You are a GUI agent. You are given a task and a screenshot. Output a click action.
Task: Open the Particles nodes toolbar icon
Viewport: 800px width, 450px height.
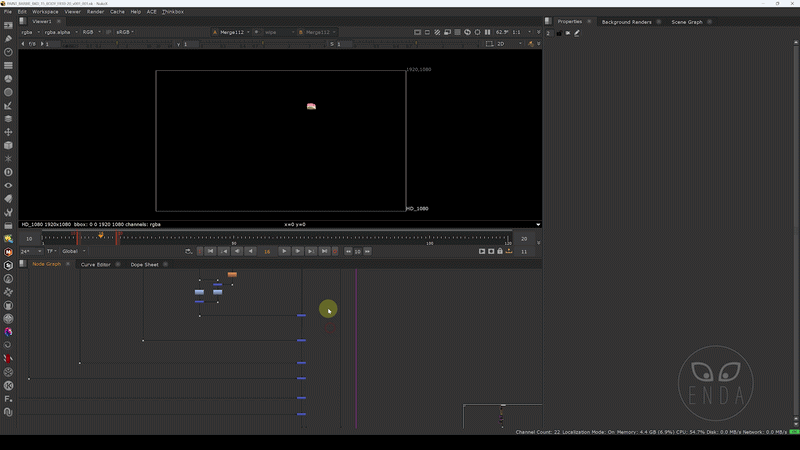[x=8, y=159]
